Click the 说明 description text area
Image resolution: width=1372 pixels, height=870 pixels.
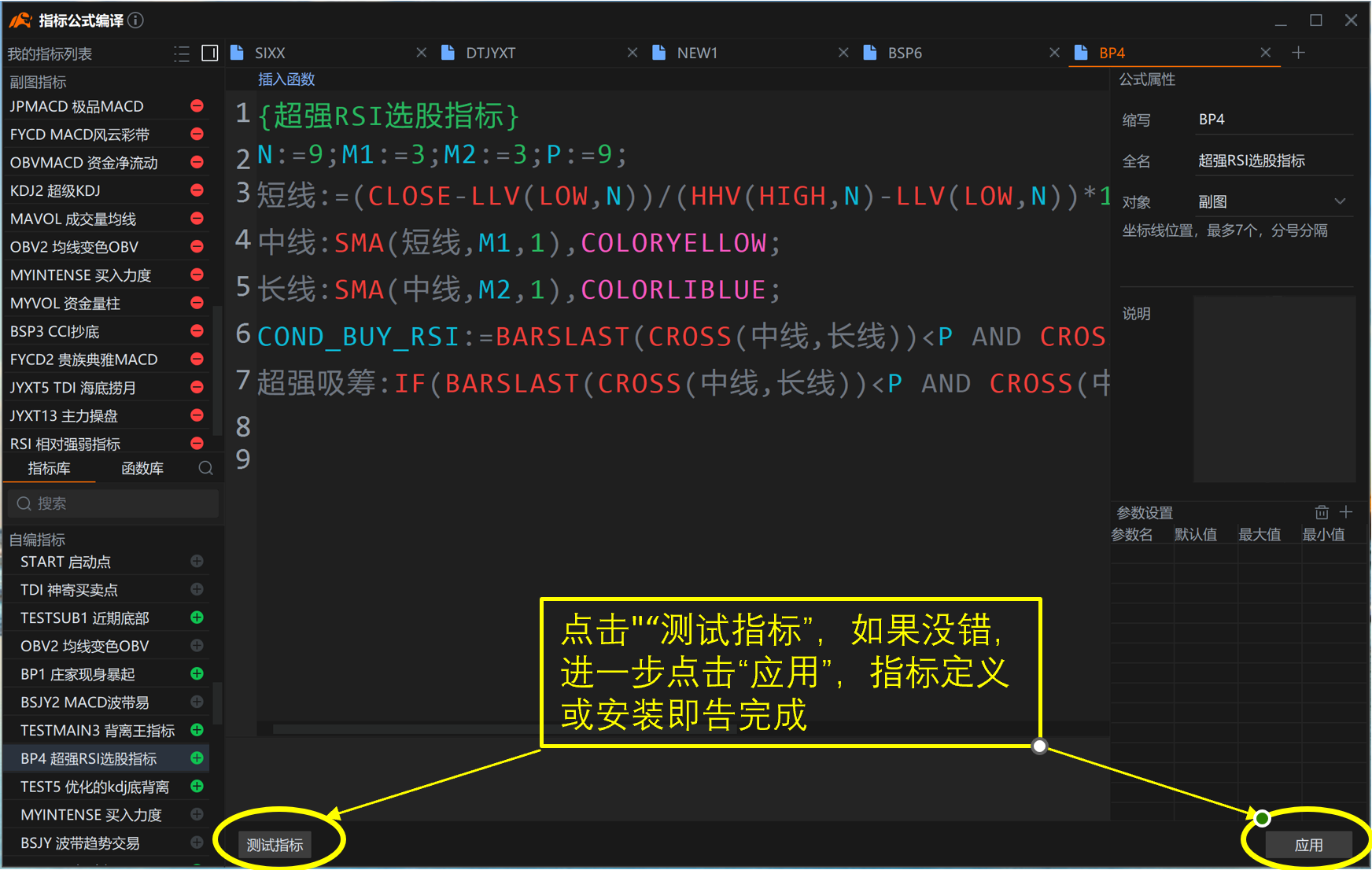tap(1274, 389)
